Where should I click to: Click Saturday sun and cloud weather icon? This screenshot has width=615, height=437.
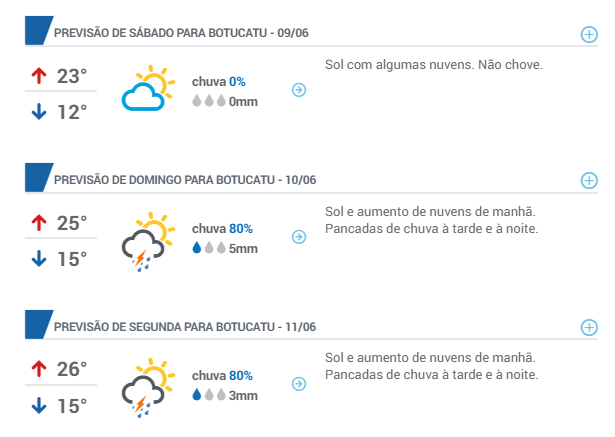[x=148, y=88]
